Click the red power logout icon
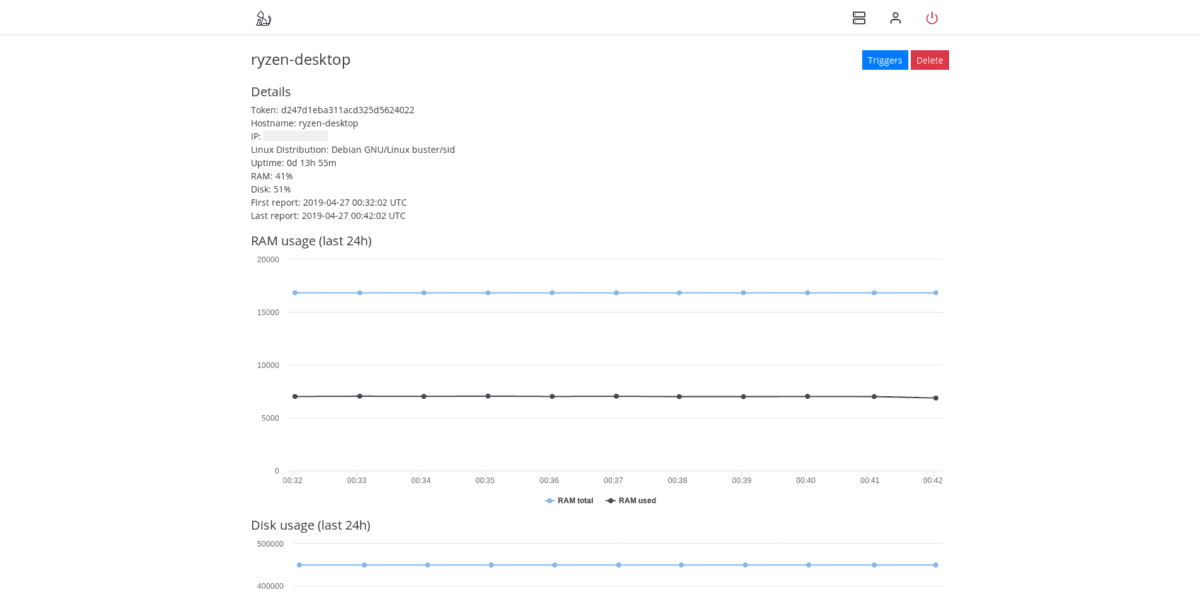Image resolution: width=1200 pixels, height=602 pixels. pyautogui.click(x=932, y=18)
